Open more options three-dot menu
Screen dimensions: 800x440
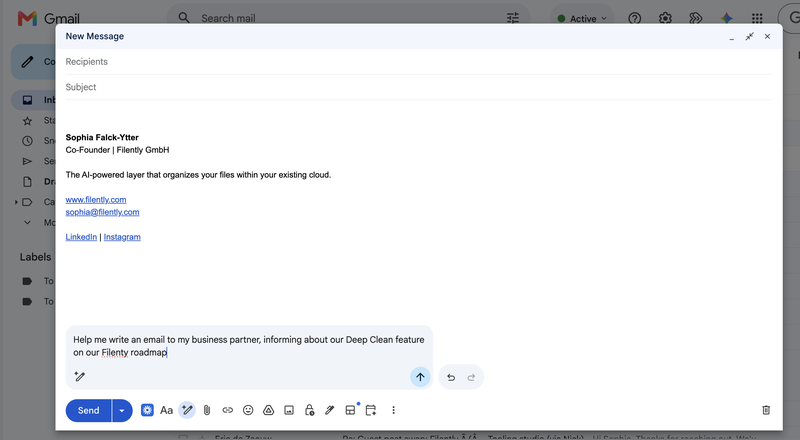pos(393,410)
